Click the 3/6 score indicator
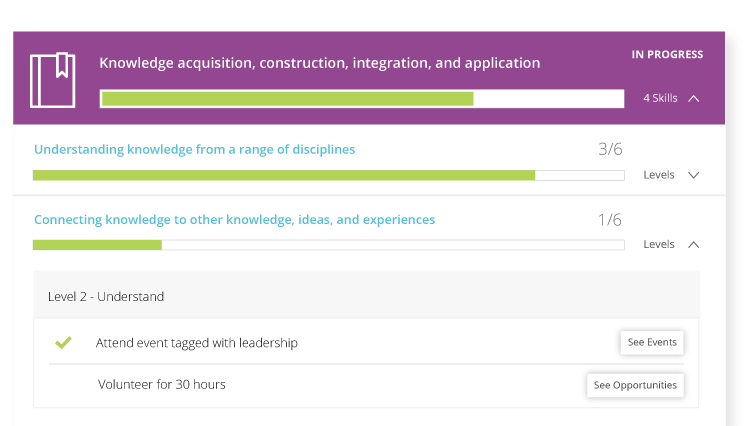754x426 pixels. tap(610, 150)
